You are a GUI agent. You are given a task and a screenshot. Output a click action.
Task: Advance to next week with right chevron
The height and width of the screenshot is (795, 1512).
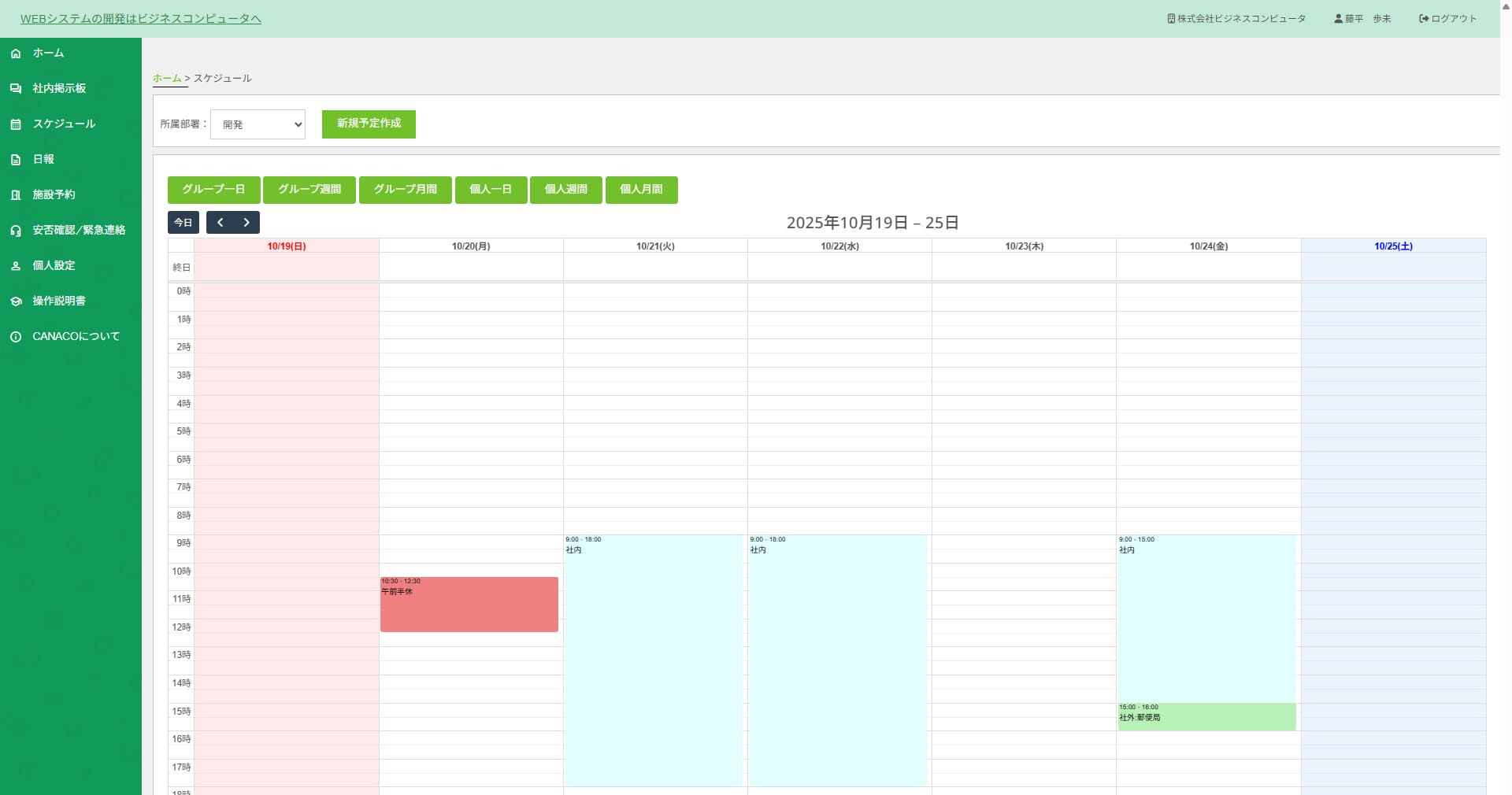click(246, 223)
